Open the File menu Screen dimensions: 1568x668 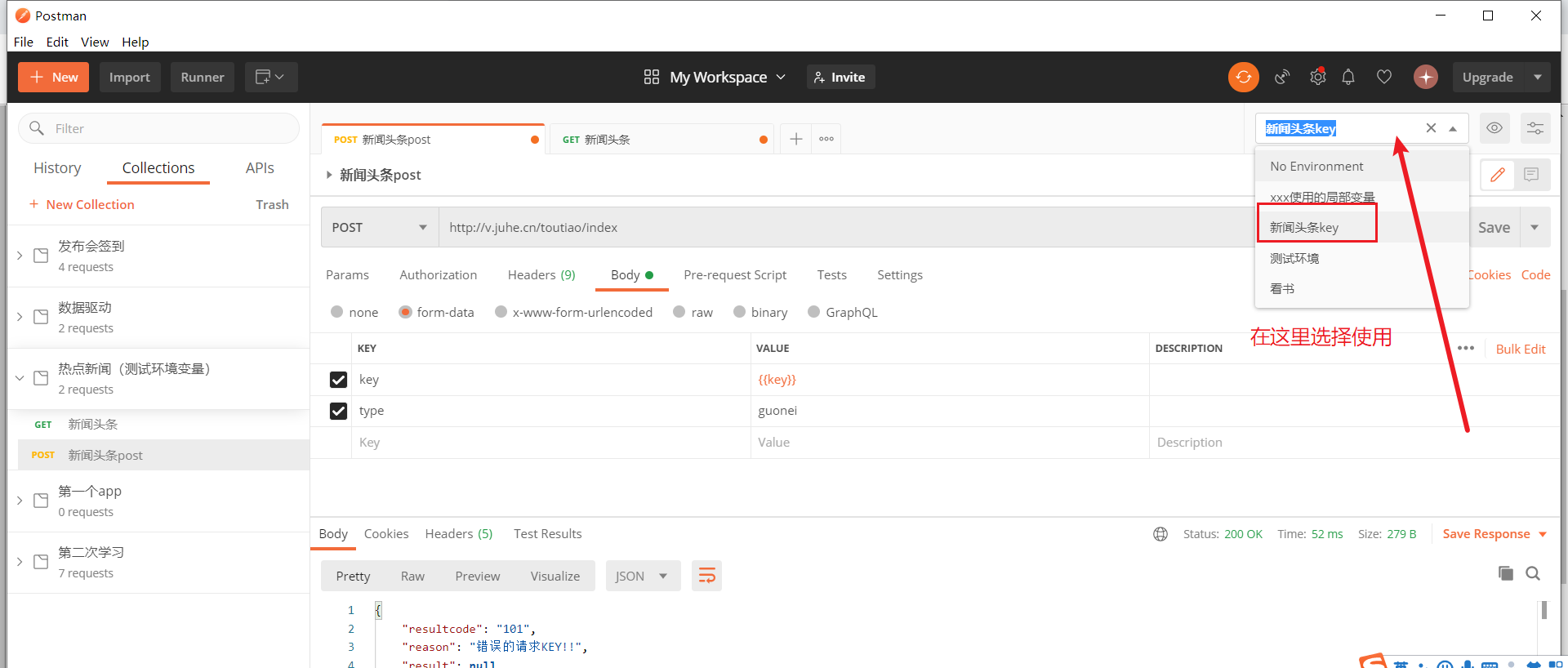tap(24, 42)
